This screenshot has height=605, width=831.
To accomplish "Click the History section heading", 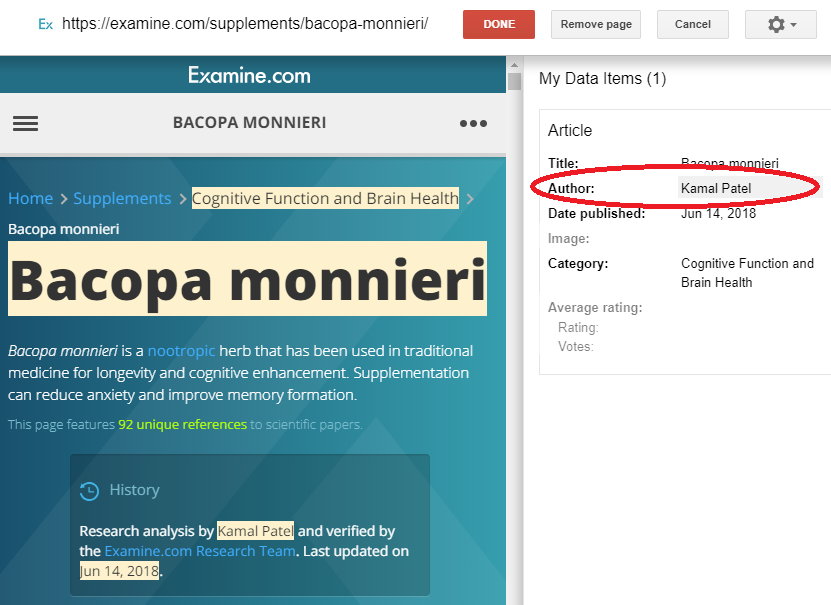I will click(x=135, y=490).
